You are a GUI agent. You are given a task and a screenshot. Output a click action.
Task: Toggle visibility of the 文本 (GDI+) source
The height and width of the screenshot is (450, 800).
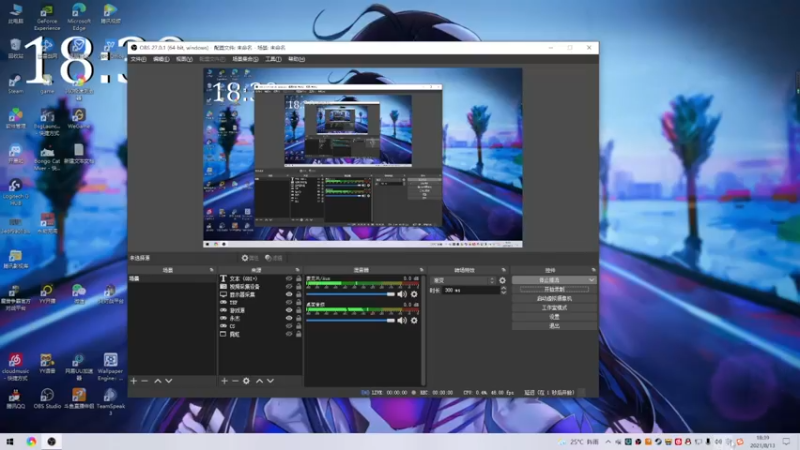[289, 279]
